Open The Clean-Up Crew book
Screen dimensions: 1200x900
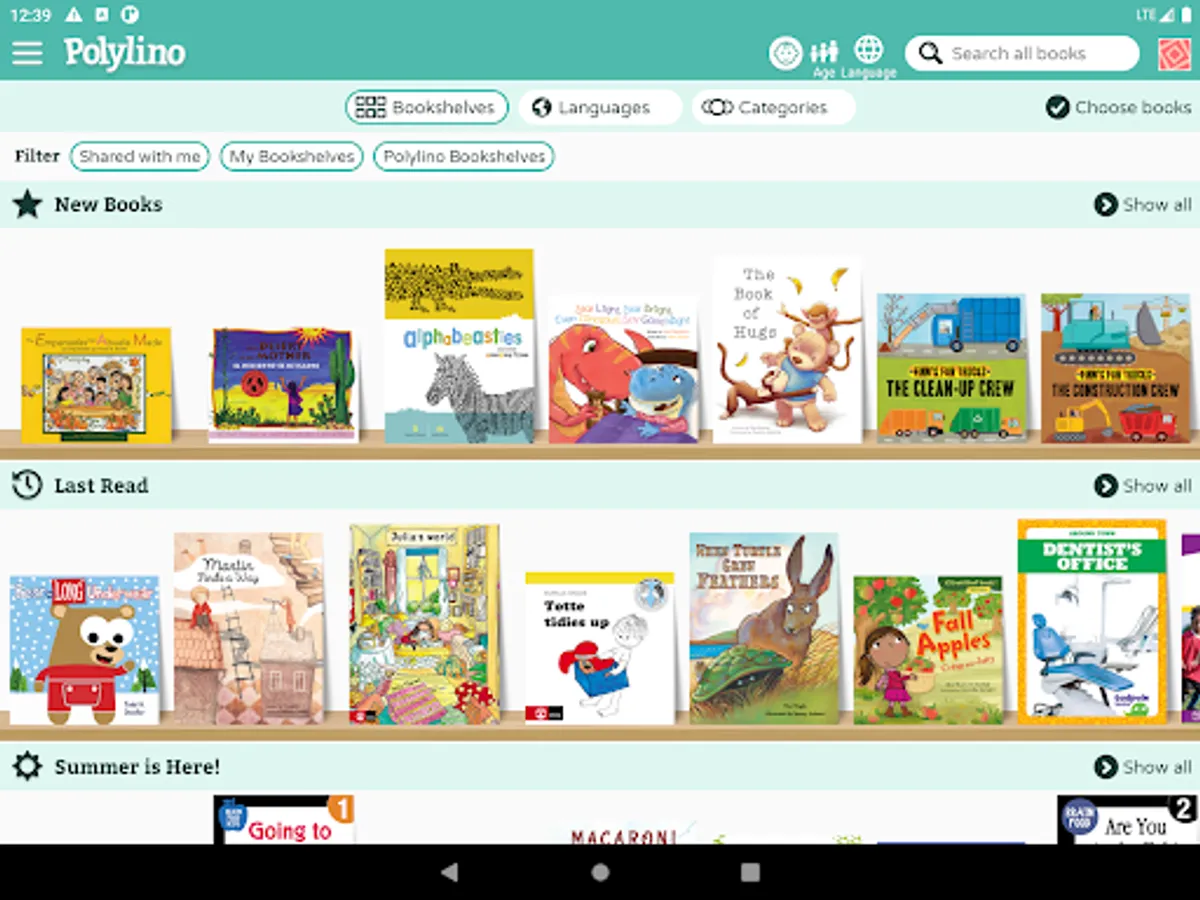952,368
